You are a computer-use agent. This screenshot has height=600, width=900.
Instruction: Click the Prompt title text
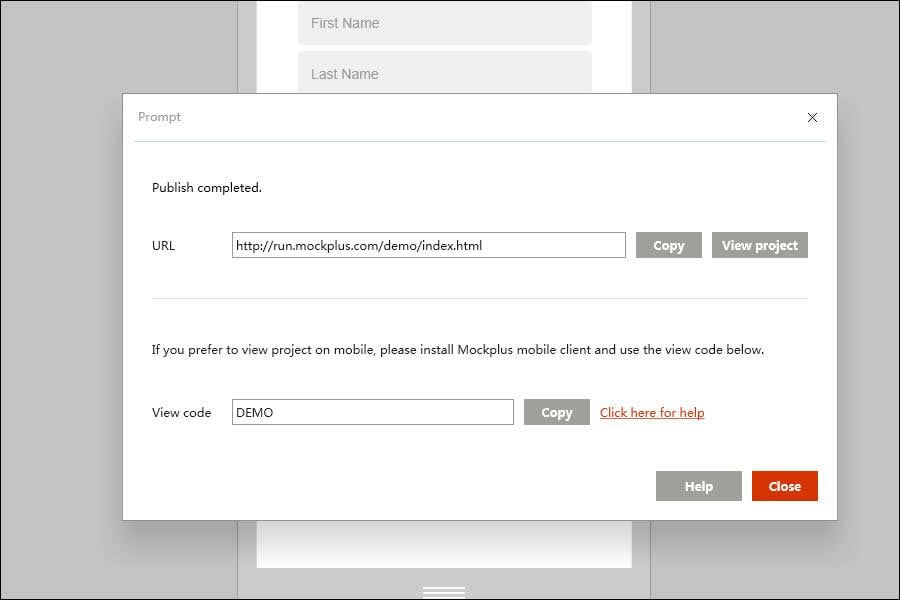(x=159, y=117)
